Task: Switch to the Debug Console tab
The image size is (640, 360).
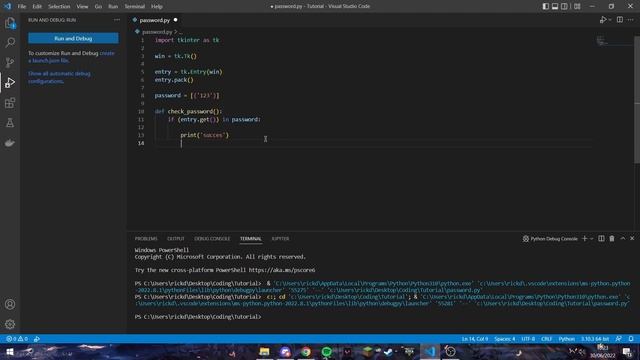Action: point(212,238)
